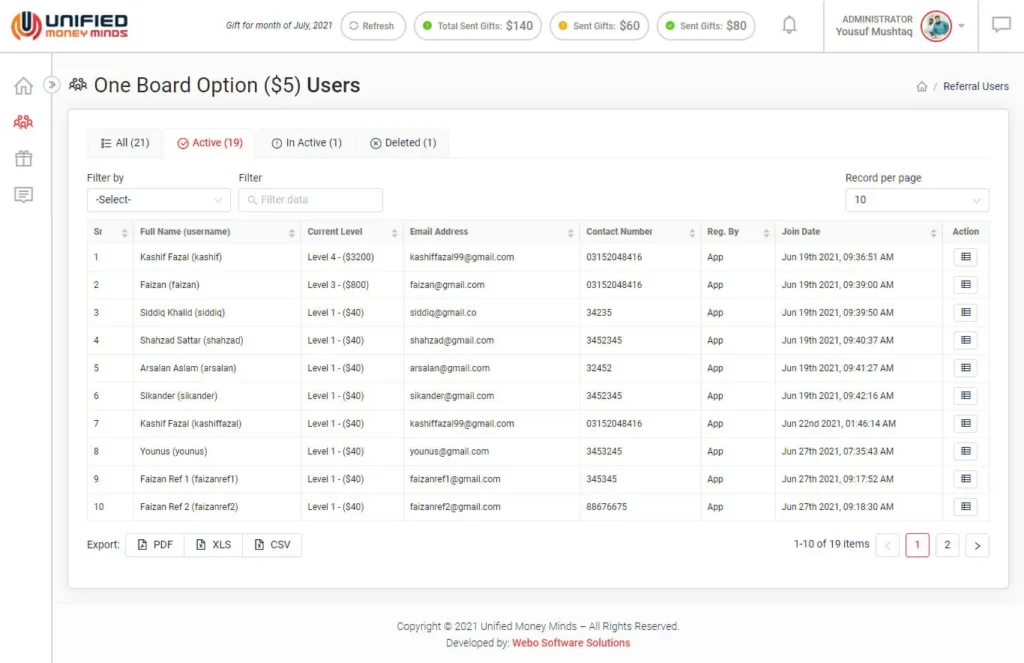Switch to the Deleted (1) tab
This screenshot has width=1024, height=663.
403,143
